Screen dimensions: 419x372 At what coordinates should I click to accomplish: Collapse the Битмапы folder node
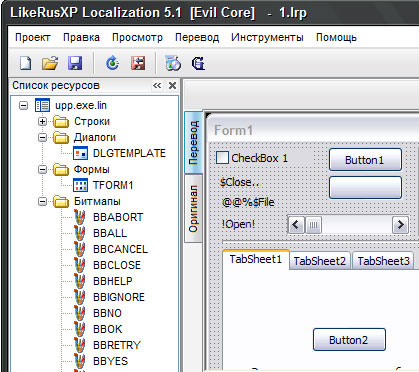pyautogui.click(x=42, y=201)
